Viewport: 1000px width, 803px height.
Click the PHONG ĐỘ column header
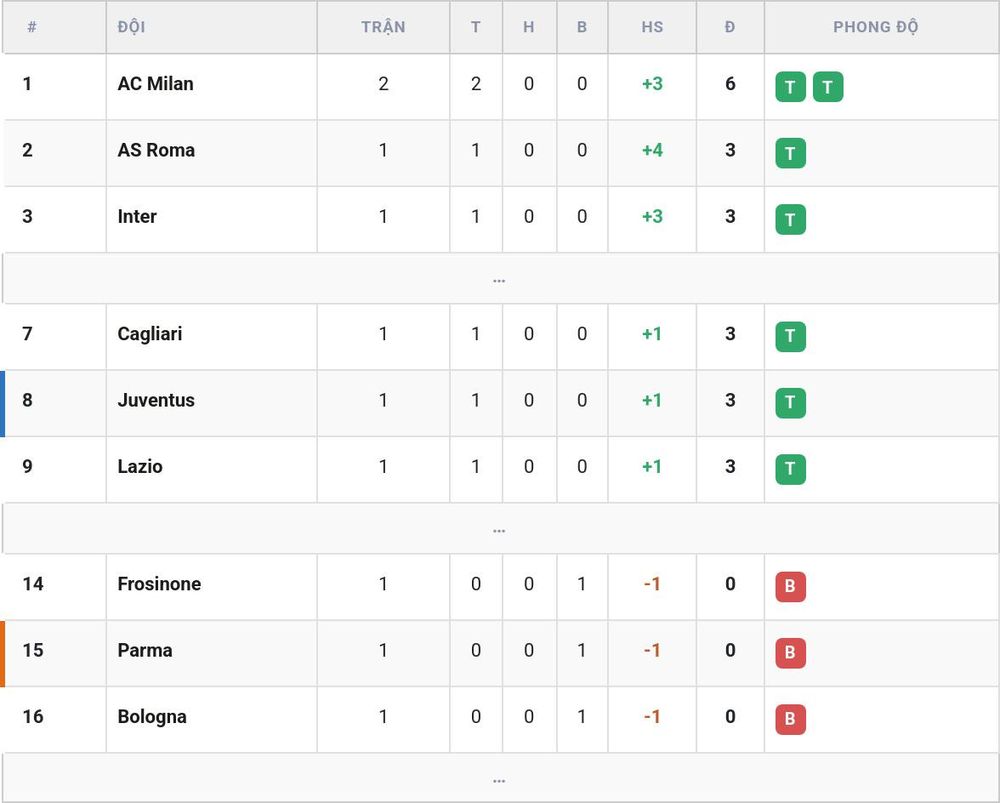coord(875,27)
